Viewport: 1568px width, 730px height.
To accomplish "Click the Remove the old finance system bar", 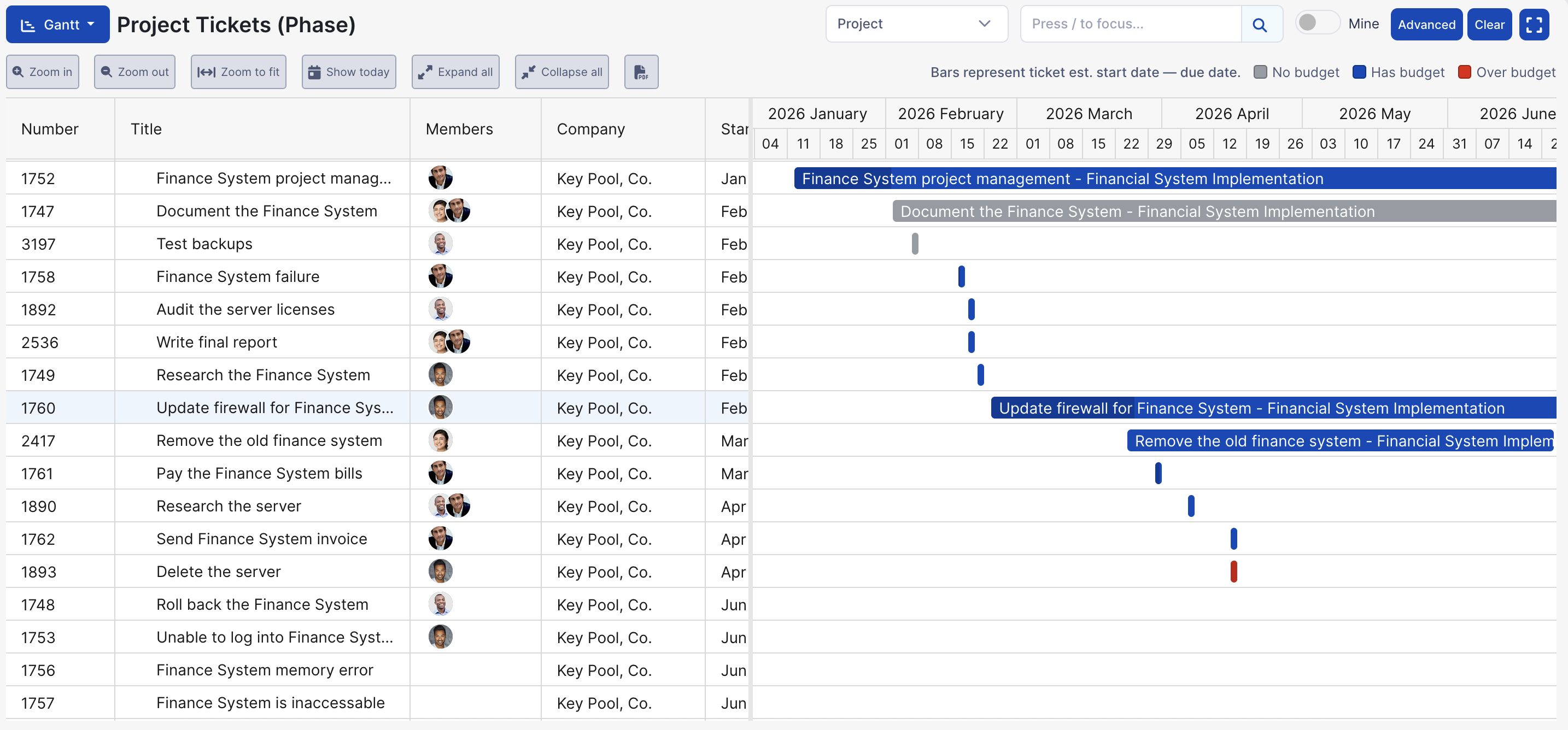I will [x=1341, y=440].
